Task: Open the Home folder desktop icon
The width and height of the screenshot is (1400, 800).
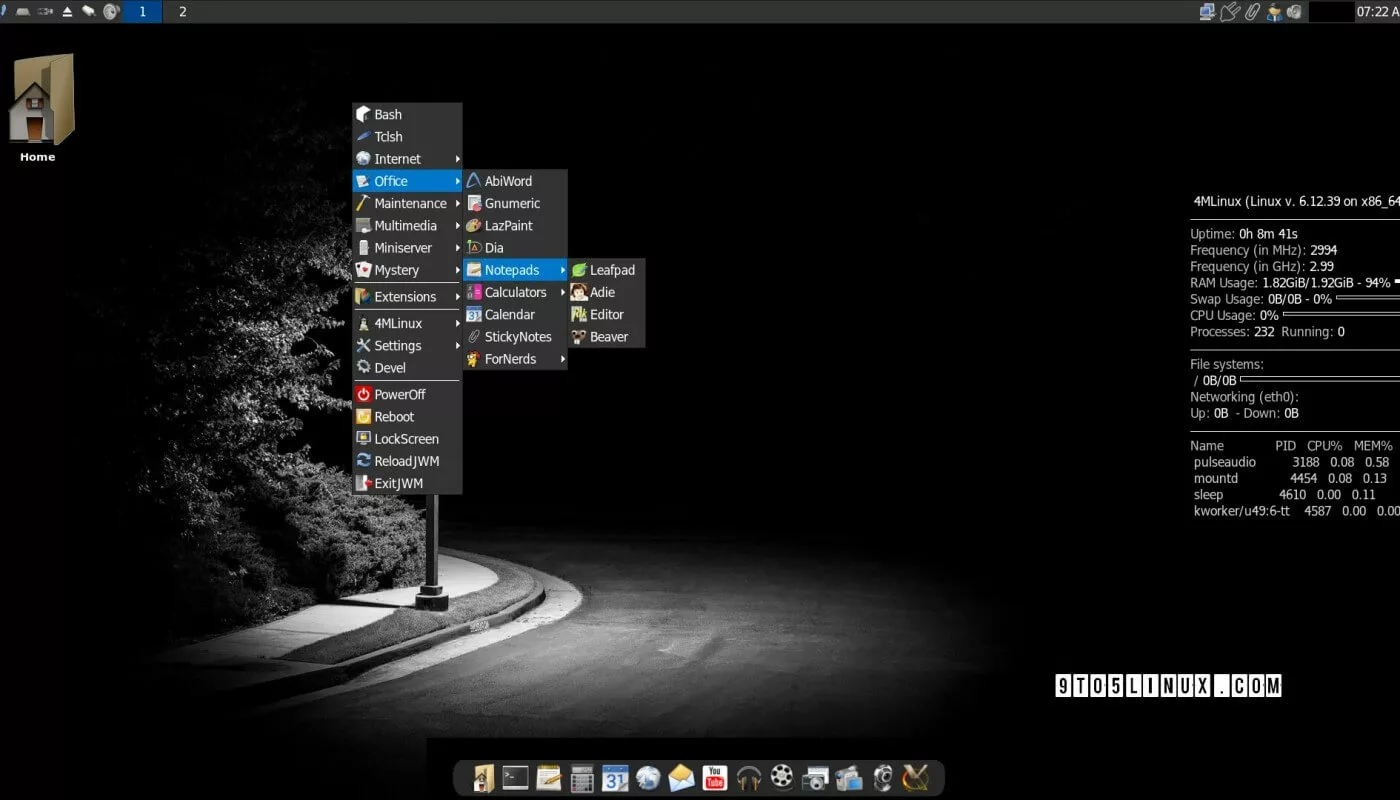Action: click(x=42, y=108)
